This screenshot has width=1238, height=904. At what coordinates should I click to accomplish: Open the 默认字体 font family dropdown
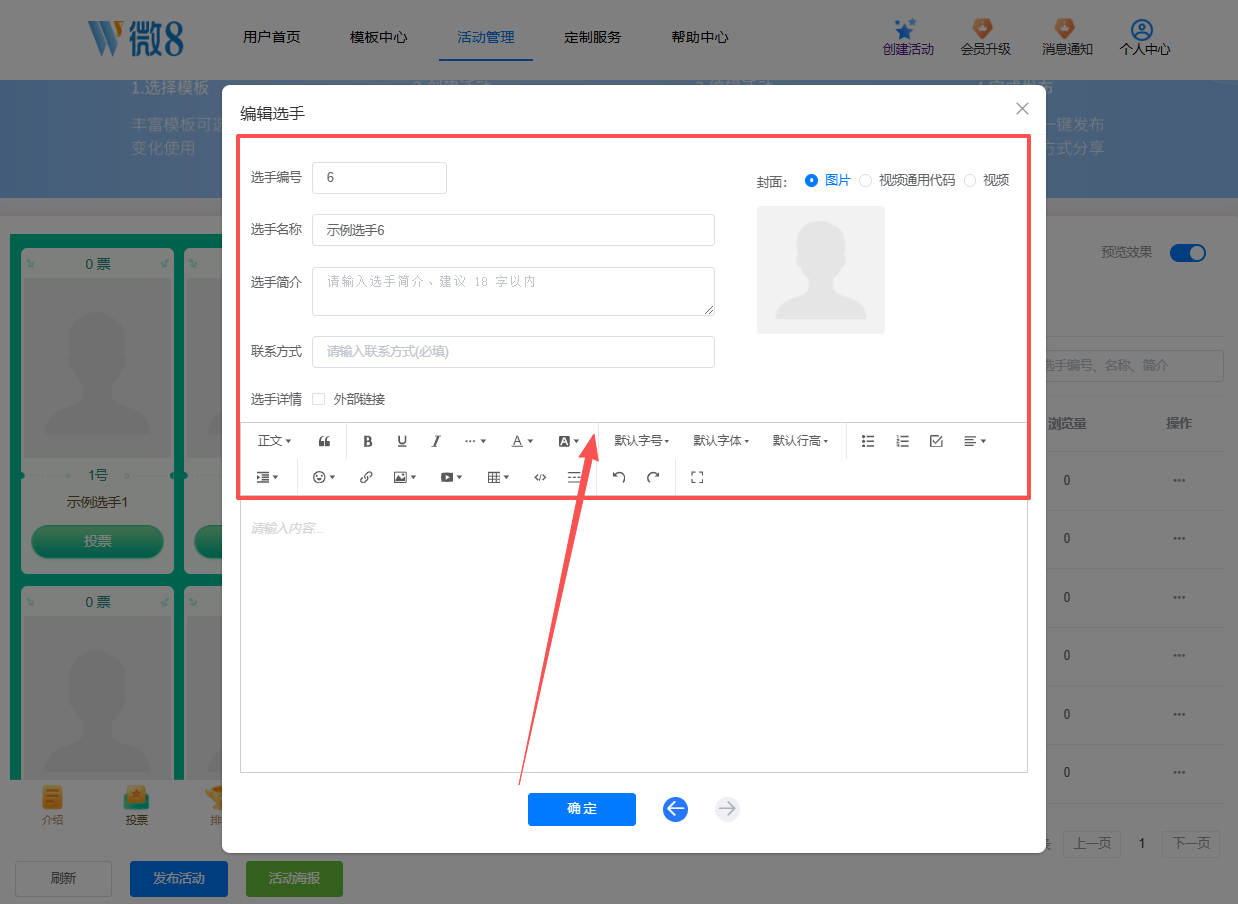point(722,440)
